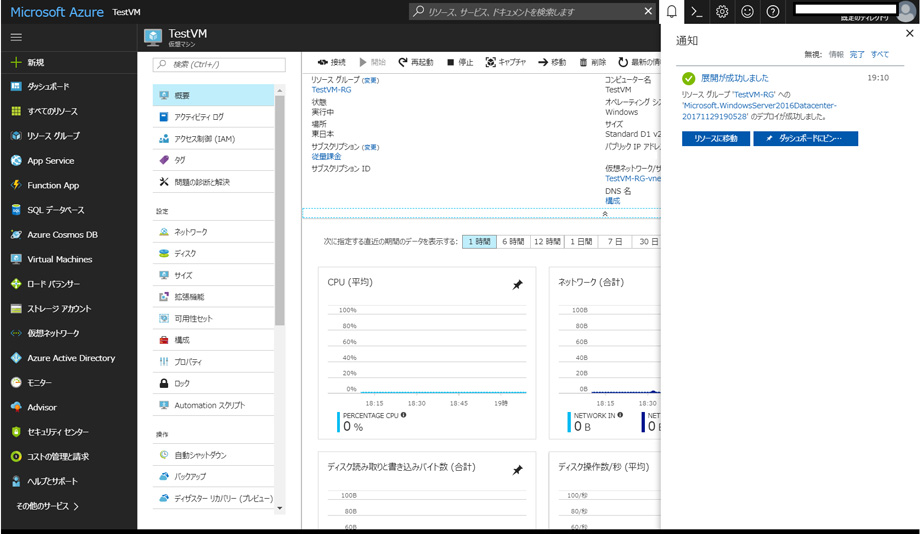The width and height of the screenshot is (920, 534).
Task: Click the 接続 connect button
Action: click(331, 62)
